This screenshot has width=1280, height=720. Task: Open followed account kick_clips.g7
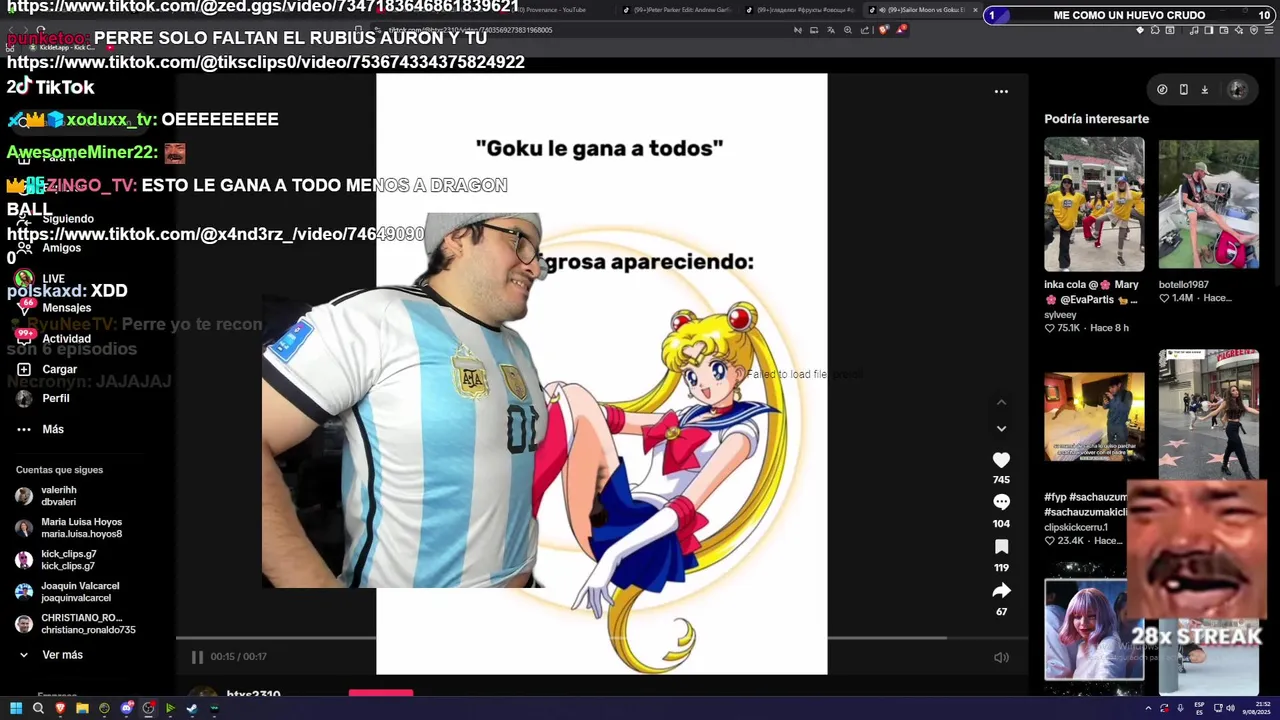pos(56,560)
